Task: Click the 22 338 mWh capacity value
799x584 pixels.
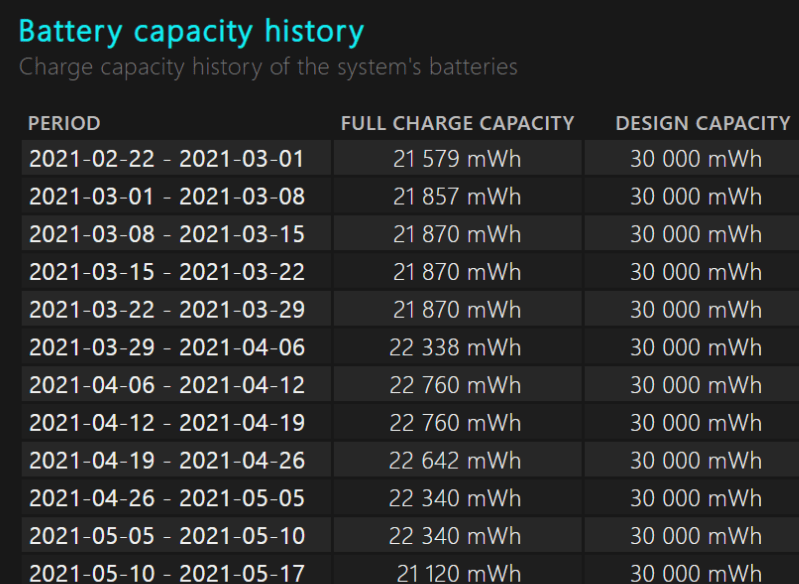Action: coord(455,347)
